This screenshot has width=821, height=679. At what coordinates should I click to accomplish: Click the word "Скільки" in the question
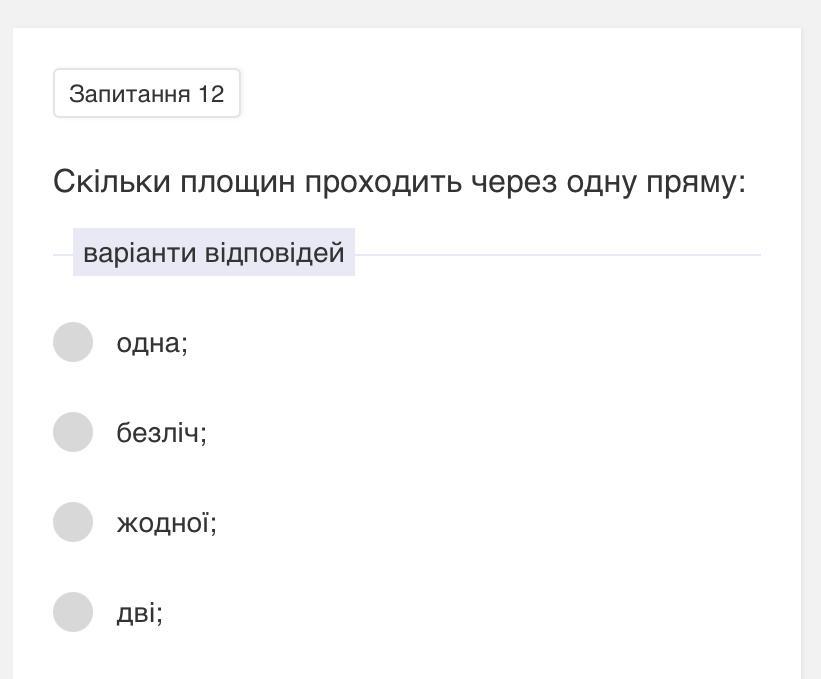112,183
